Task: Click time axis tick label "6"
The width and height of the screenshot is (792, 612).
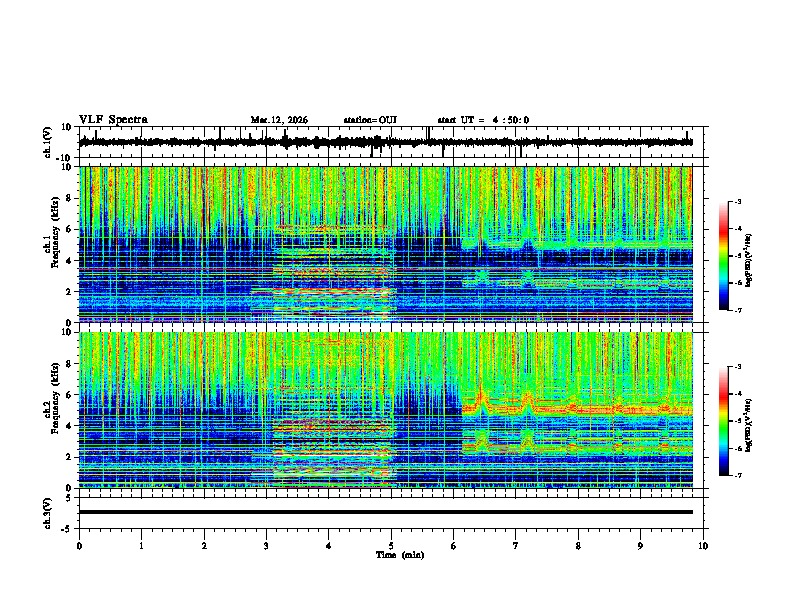Action: 453,546
